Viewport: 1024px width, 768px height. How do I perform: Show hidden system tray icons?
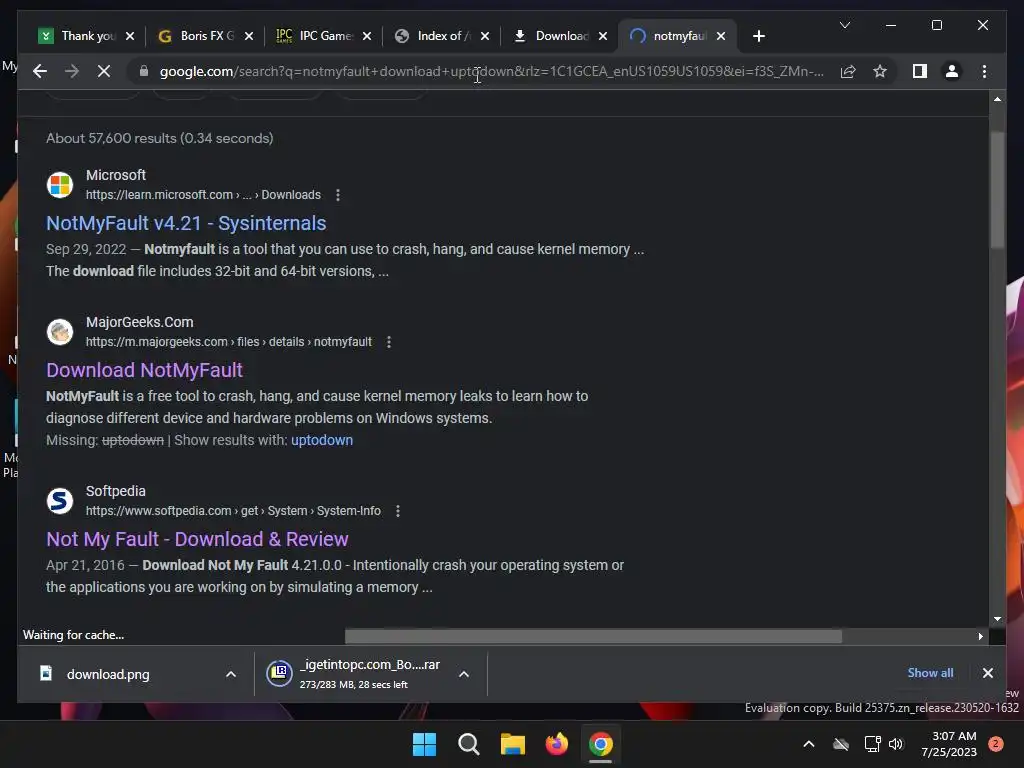[808, 744]
